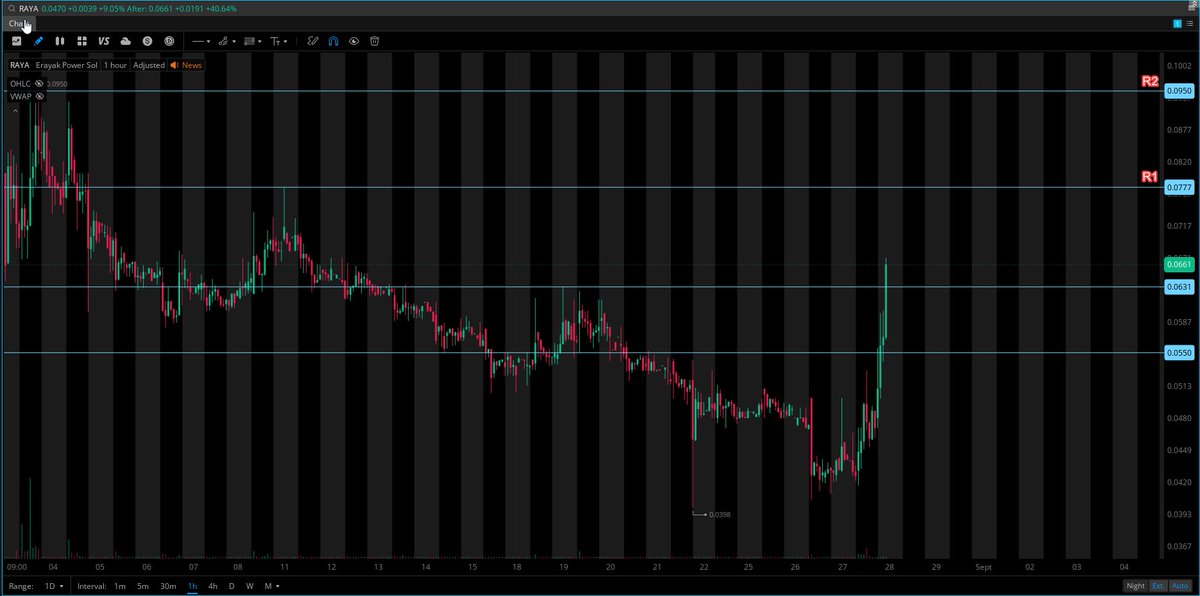This screenshot has width=1200, height=596.
Task: Choose the candlestick chart type icon
Action: (60, 41)
